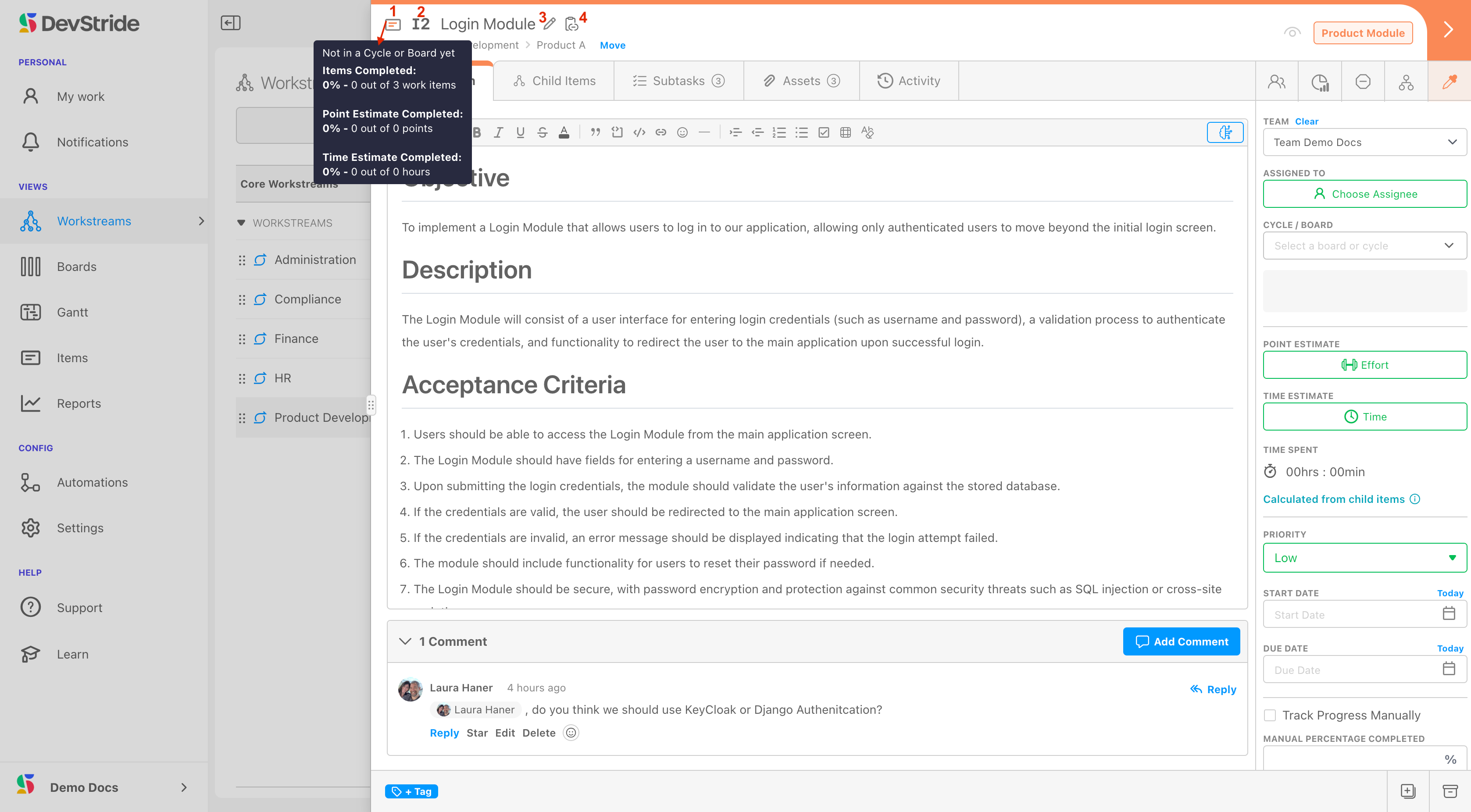The image size is (1471, 812).
Task: Open the archive icon at bottom right
Action: (x=1450, y=791)
